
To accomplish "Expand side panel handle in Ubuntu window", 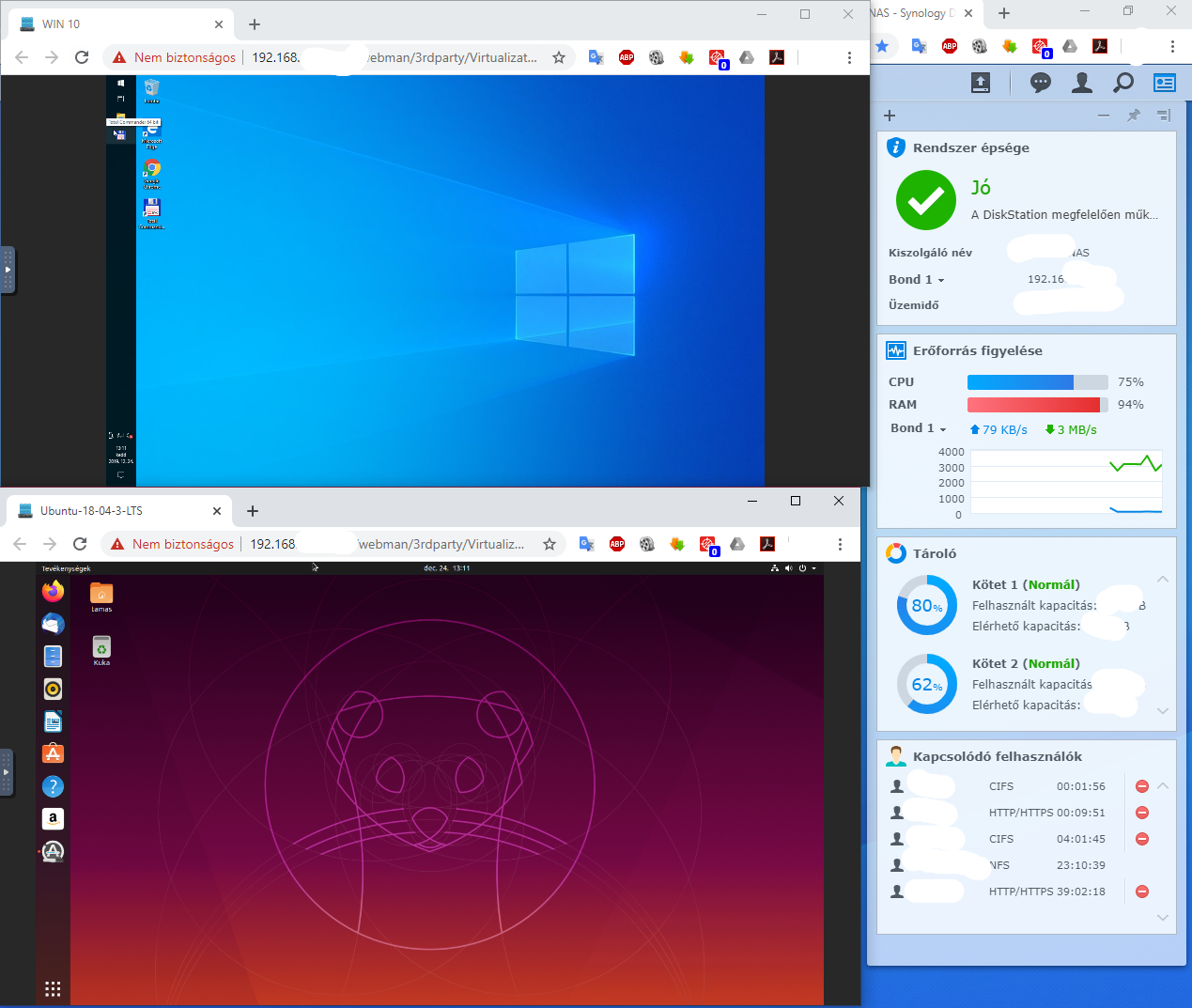I will coord(7,772).
